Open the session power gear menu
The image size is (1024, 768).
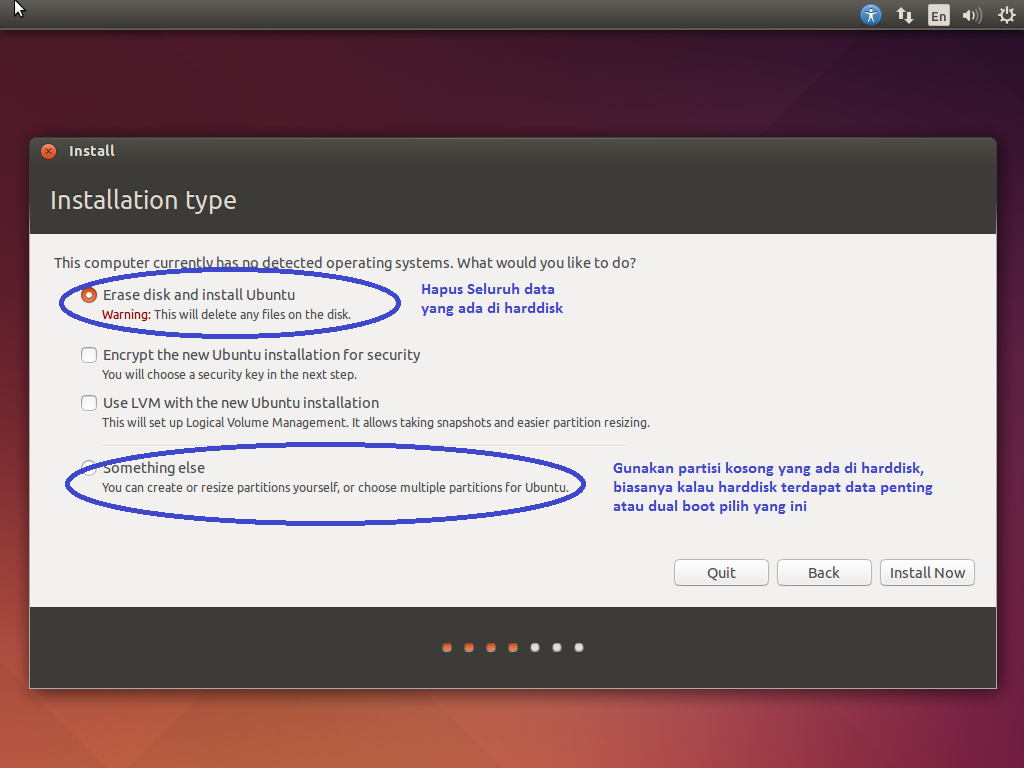pyautogui.click(x=1005, y=15)
